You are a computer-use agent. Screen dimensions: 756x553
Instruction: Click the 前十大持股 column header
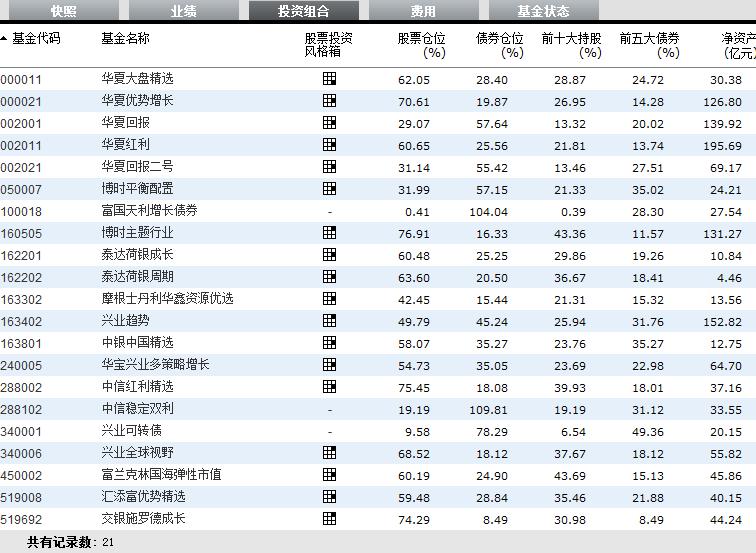click(x=571, y=45)
